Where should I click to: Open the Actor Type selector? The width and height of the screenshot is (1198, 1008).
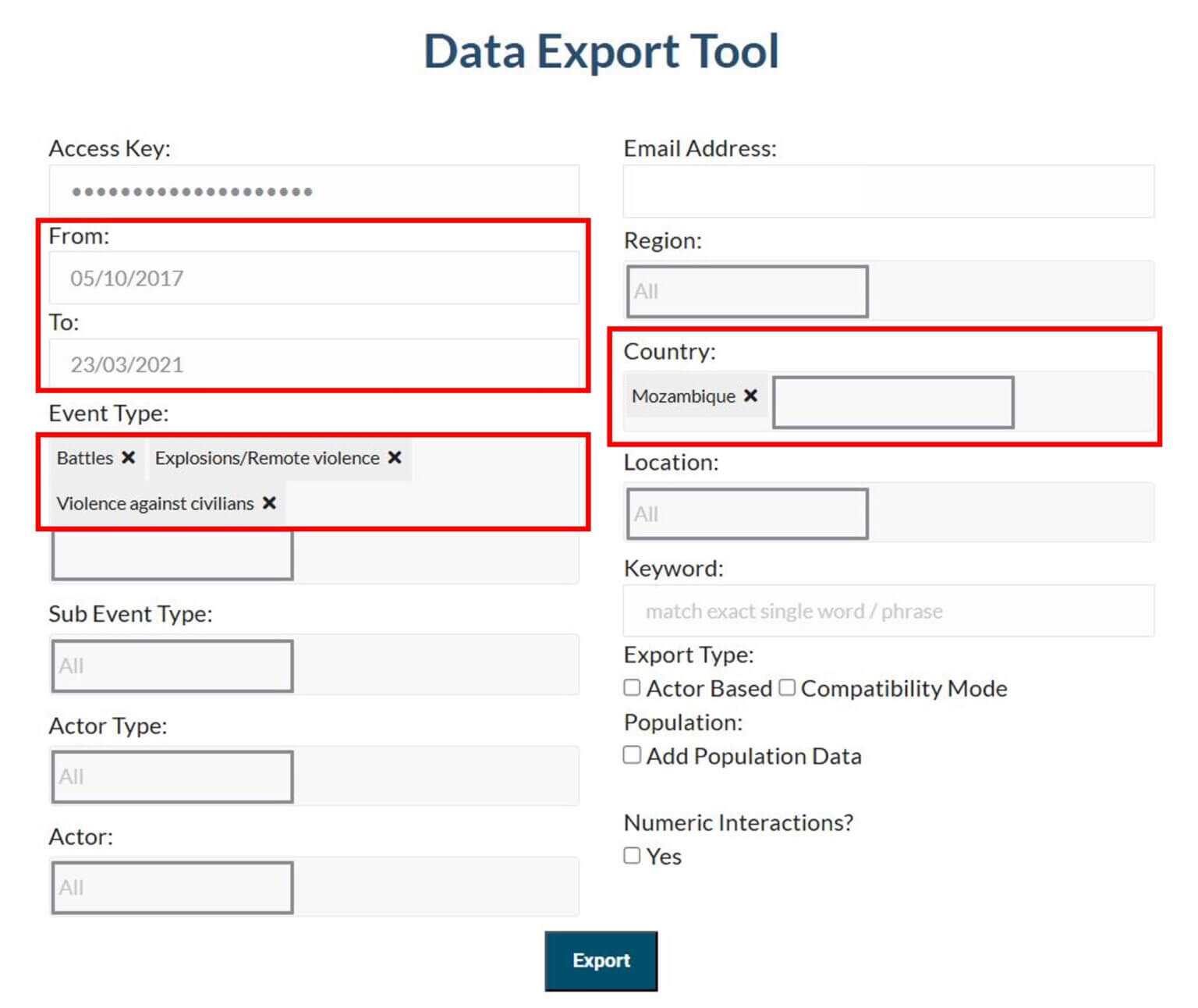coord(172,776)
